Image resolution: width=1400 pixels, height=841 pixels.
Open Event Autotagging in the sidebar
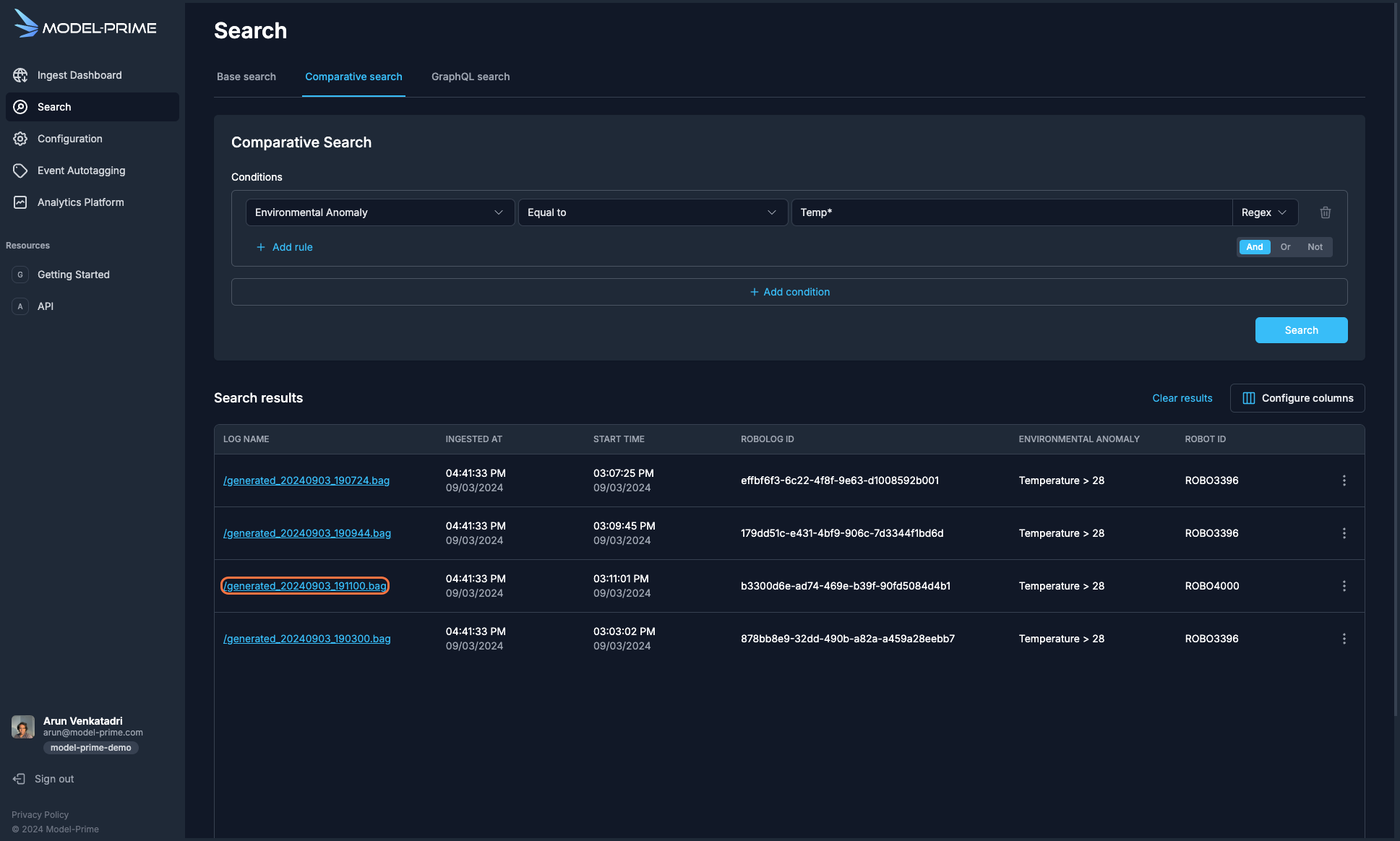pos(93,171)
